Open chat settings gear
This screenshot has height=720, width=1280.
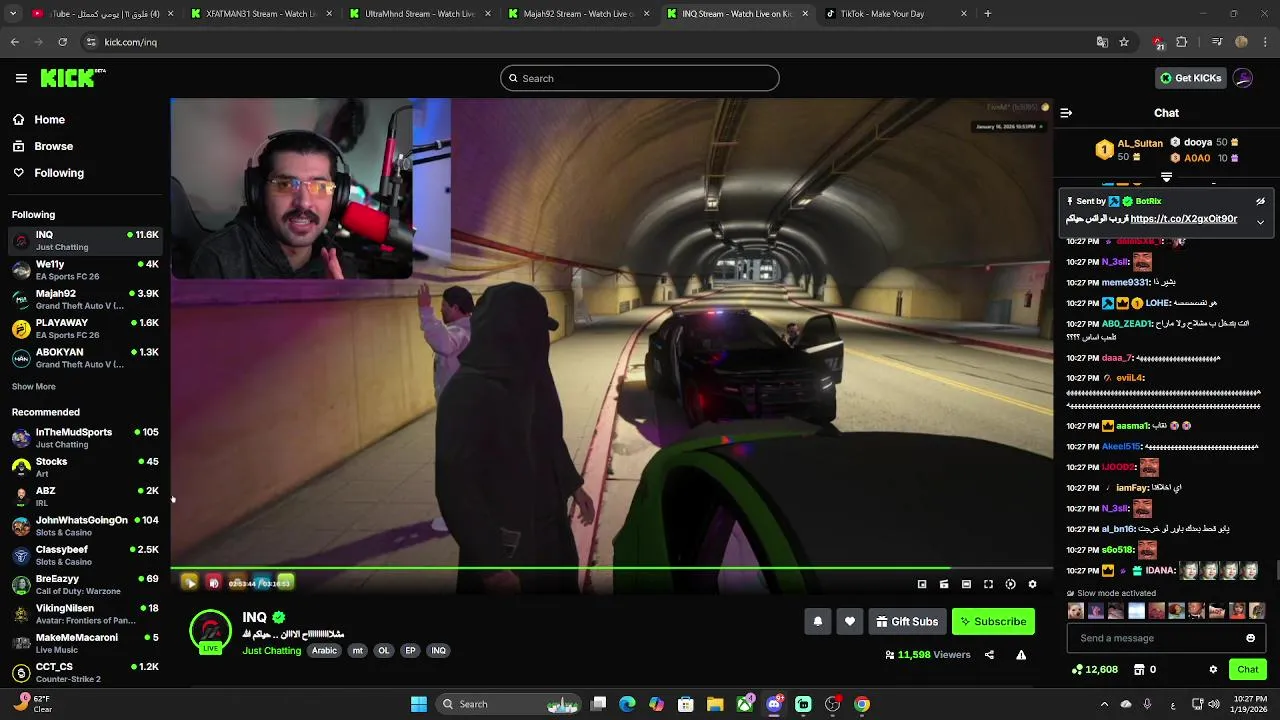tap(1213, 669)
